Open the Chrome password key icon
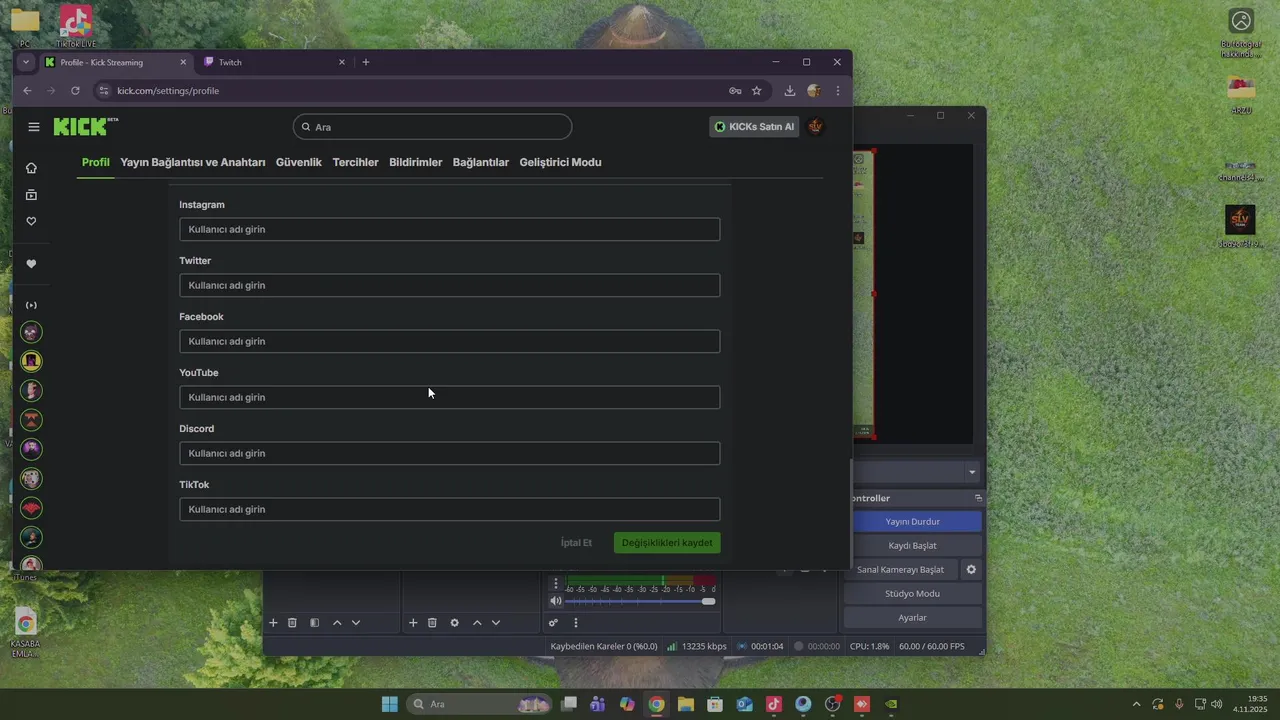 click(735, 90)
